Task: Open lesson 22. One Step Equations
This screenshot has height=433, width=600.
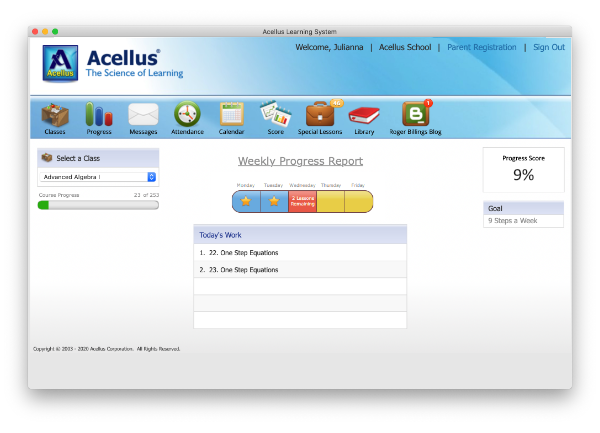Action: (x=300, y=252)
